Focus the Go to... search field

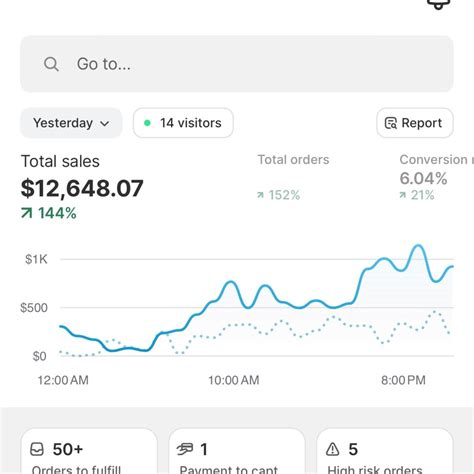pos(237,64)
